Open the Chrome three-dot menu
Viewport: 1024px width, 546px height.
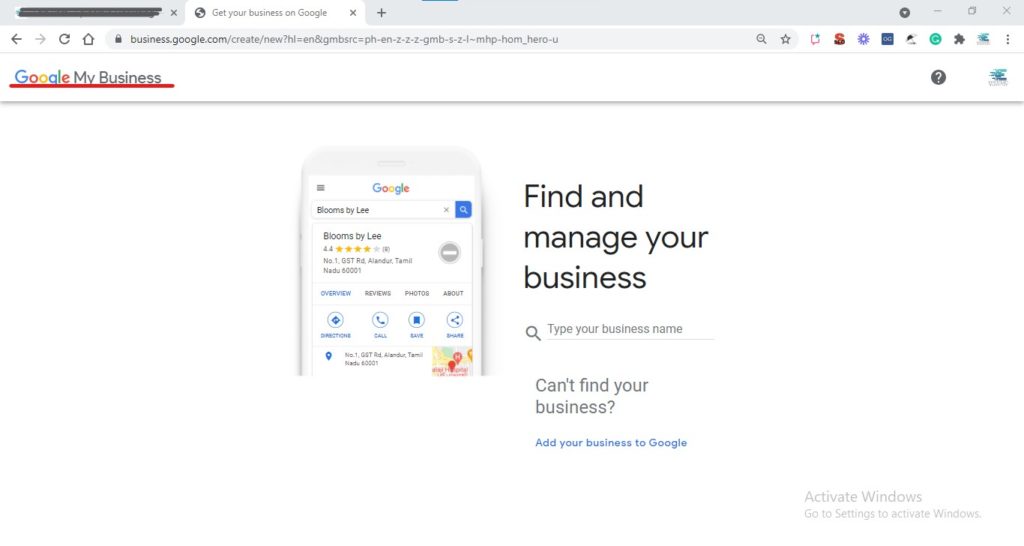[x=1008, y=39]
